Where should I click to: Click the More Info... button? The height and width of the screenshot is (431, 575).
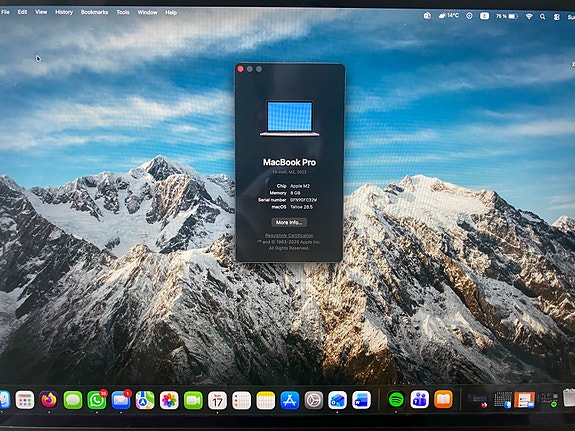289,222
